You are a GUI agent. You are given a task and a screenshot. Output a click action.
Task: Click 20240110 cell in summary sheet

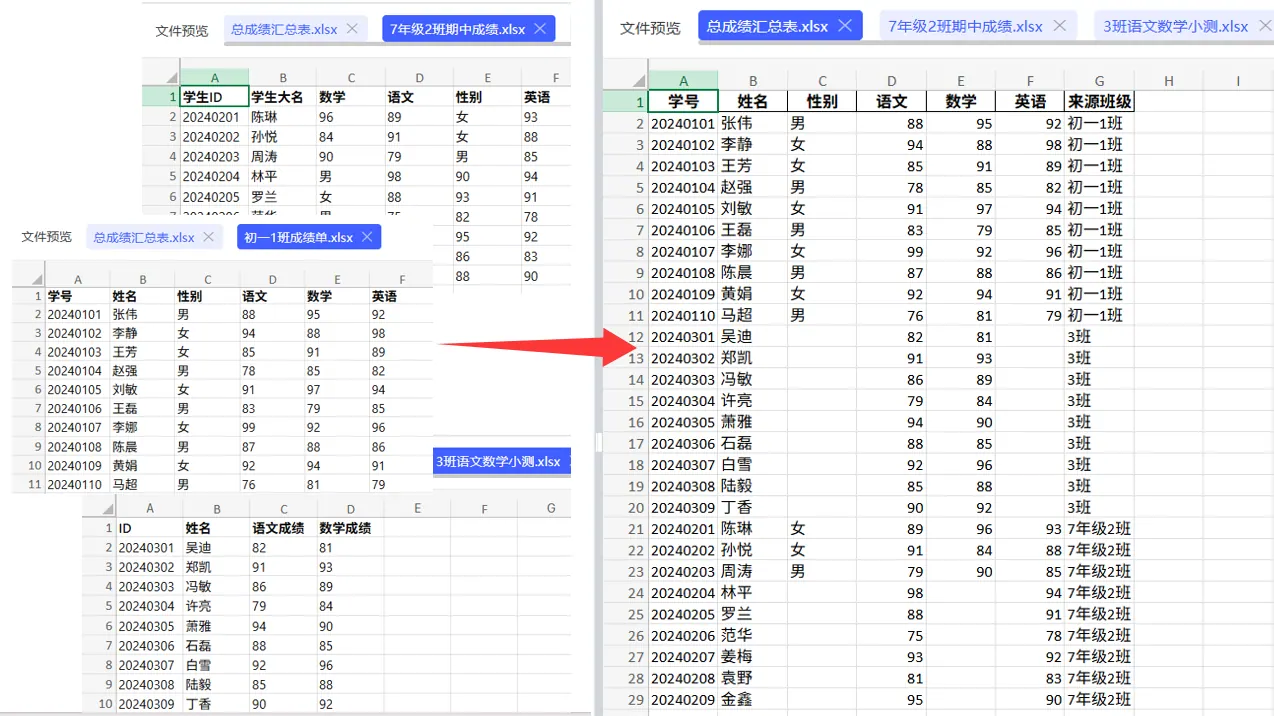point(683,315)
